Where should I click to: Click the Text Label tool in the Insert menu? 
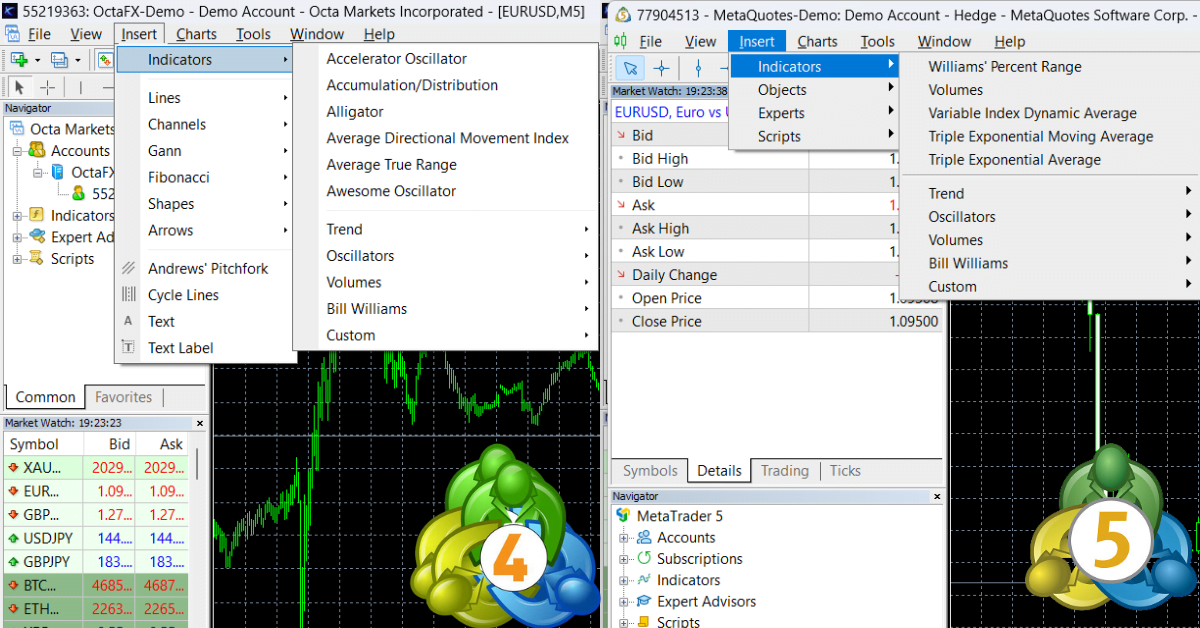[x=182, y=347]
